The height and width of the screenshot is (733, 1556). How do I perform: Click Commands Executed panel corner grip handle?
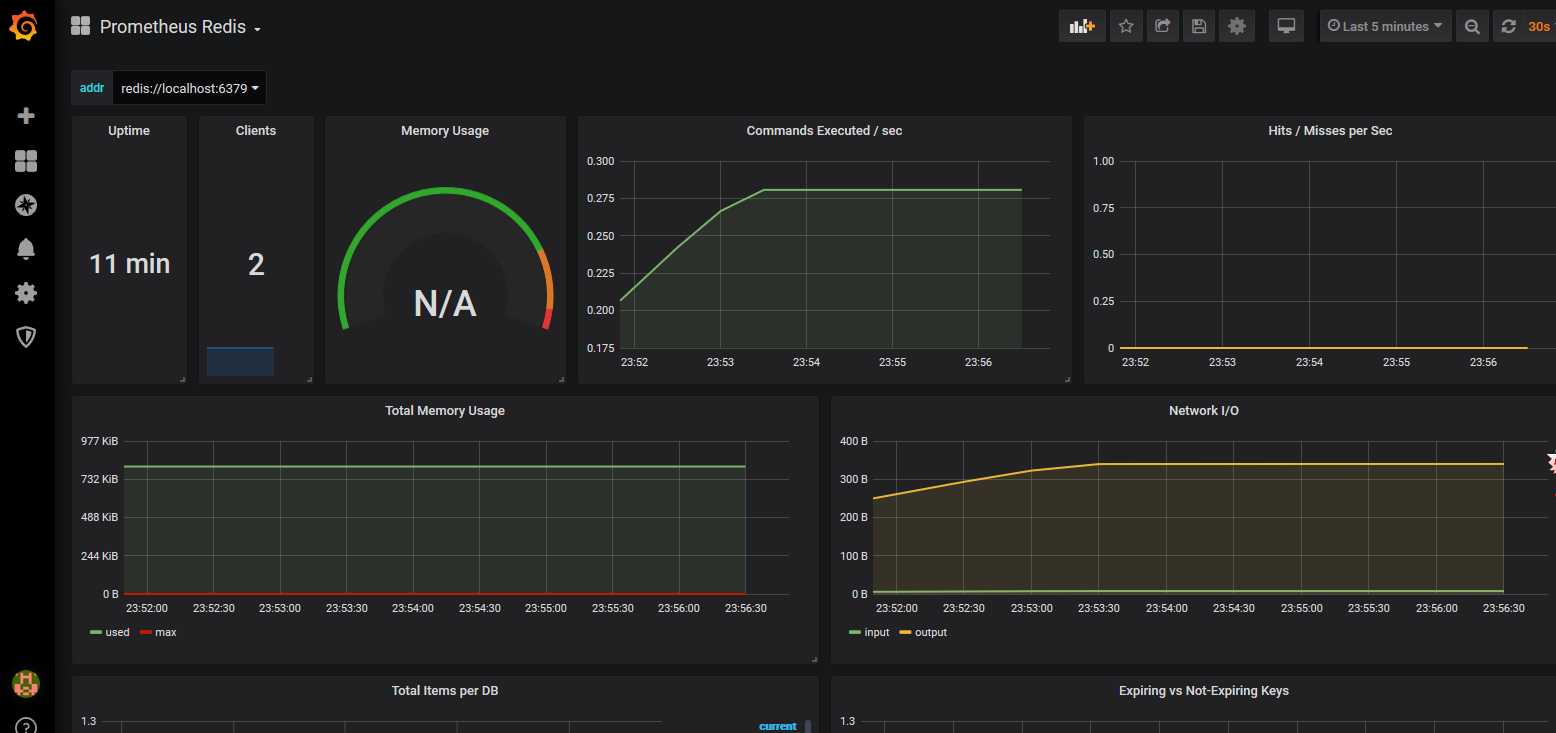point(1066,379)
